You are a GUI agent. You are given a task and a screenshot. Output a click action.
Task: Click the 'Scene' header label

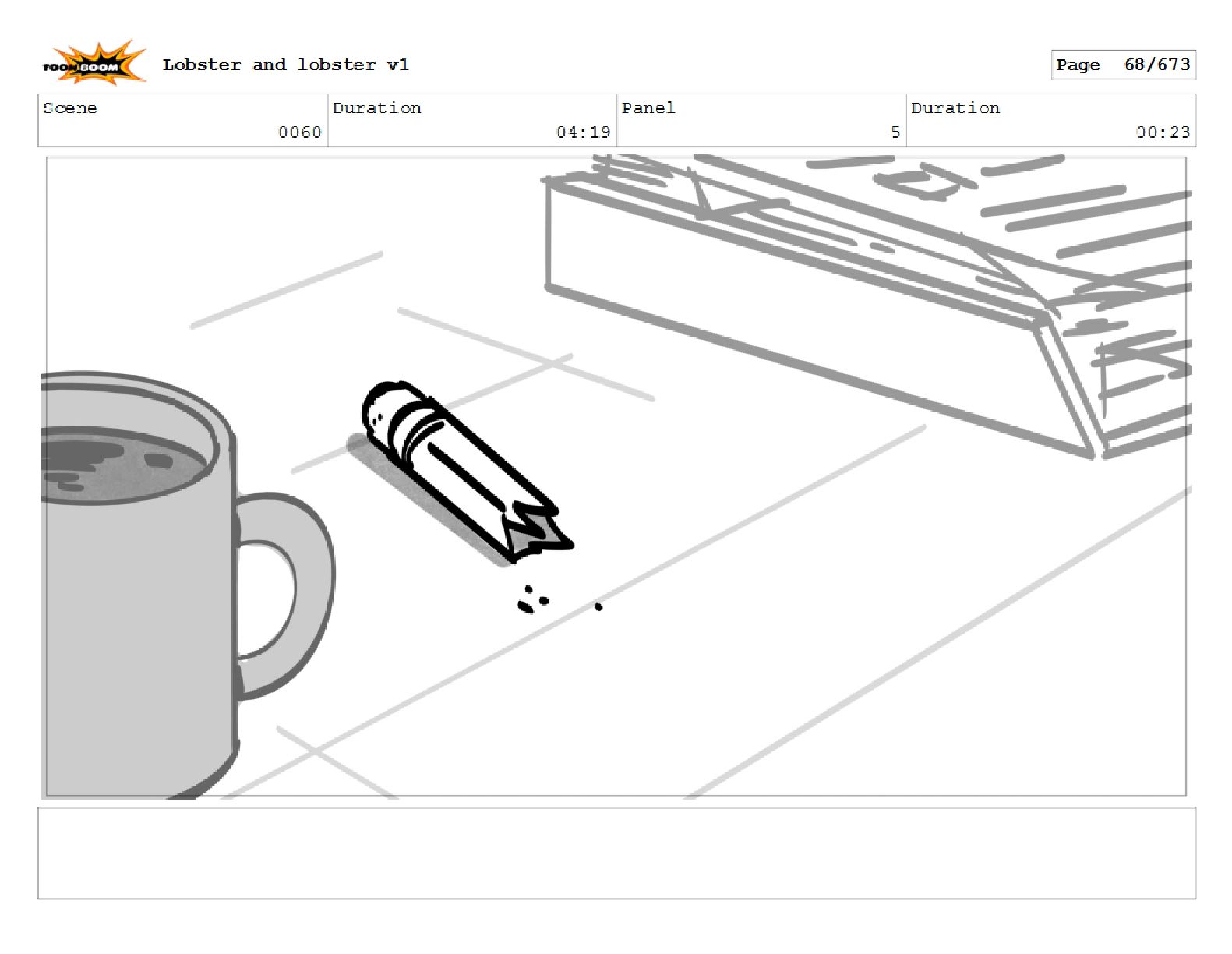[x=70, y=108]
